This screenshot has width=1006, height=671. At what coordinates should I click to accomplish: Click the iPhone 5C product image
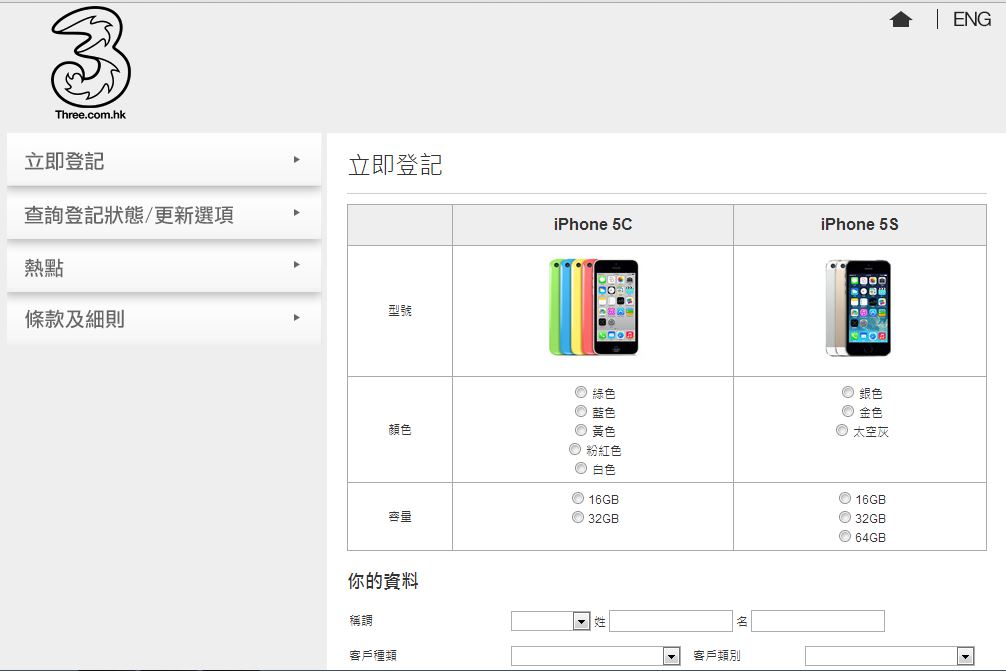click(x=593, y=307)
